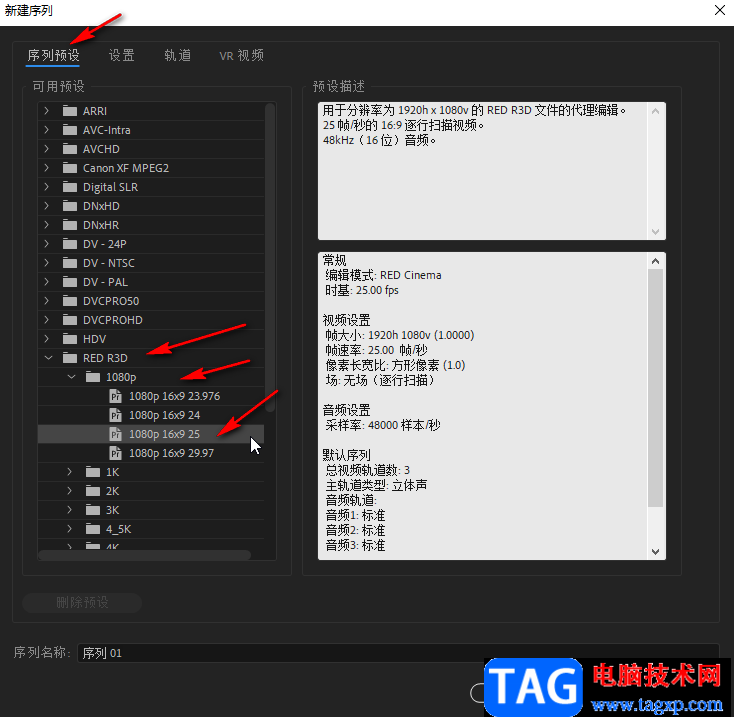Screen dimensions: 734x717
Task: Open the 轨道 tab
Action: pos(177,56)
